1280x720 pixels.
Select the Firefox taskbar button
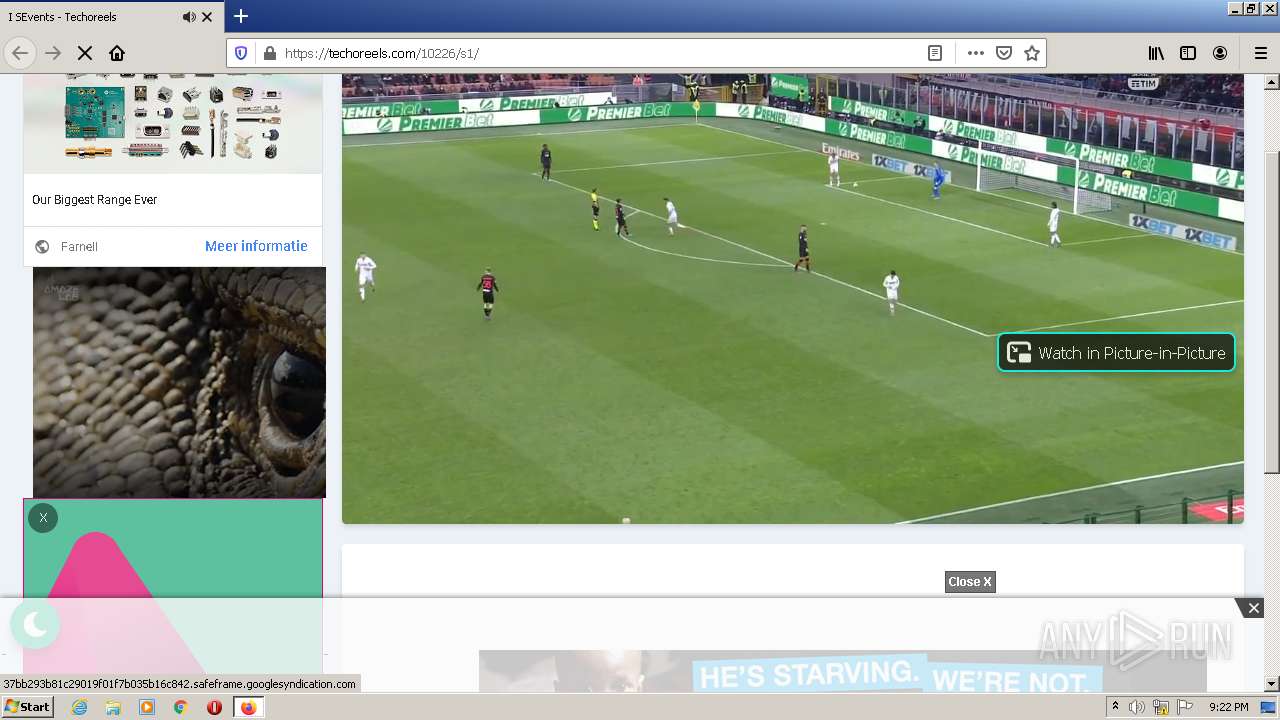click(248, 707)
